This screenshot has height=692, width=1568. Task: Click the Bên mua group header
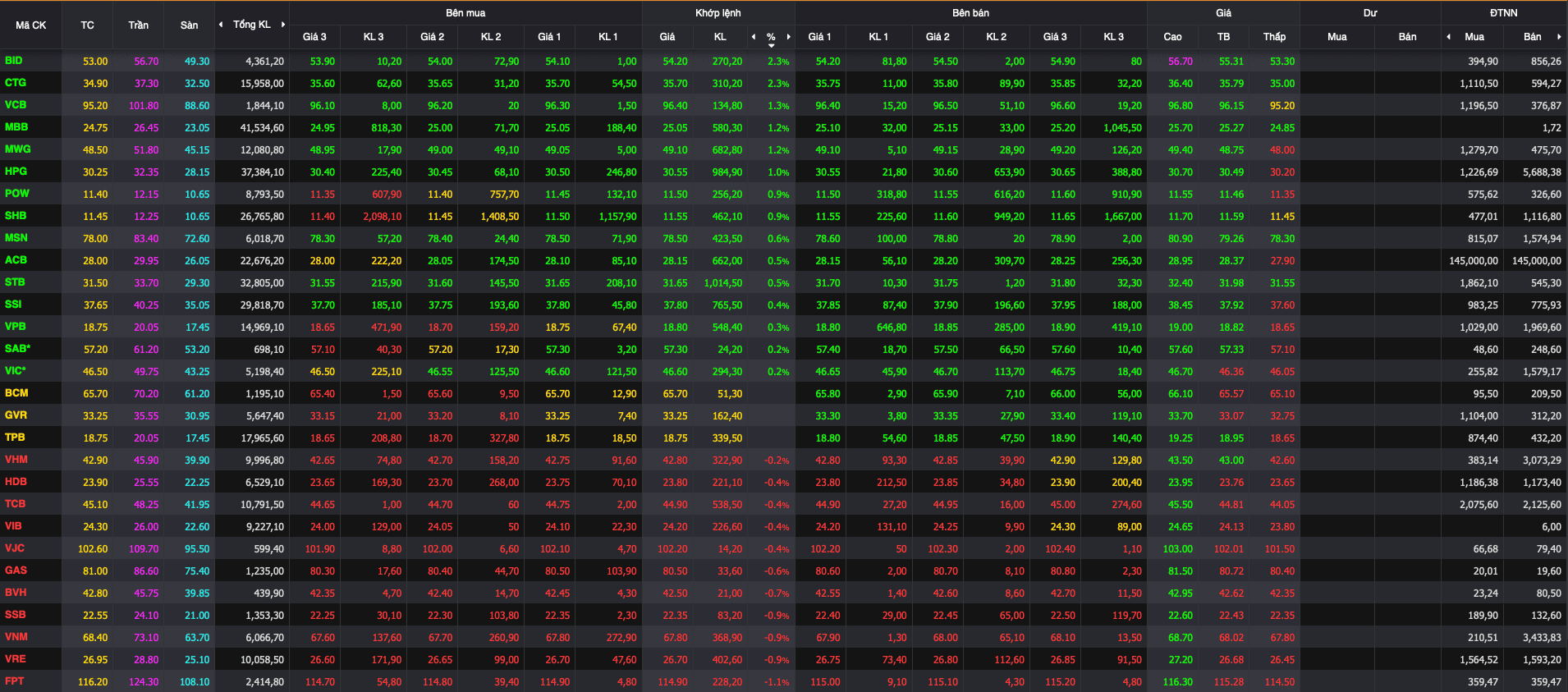pyautogui.click(x=465, y=13)
